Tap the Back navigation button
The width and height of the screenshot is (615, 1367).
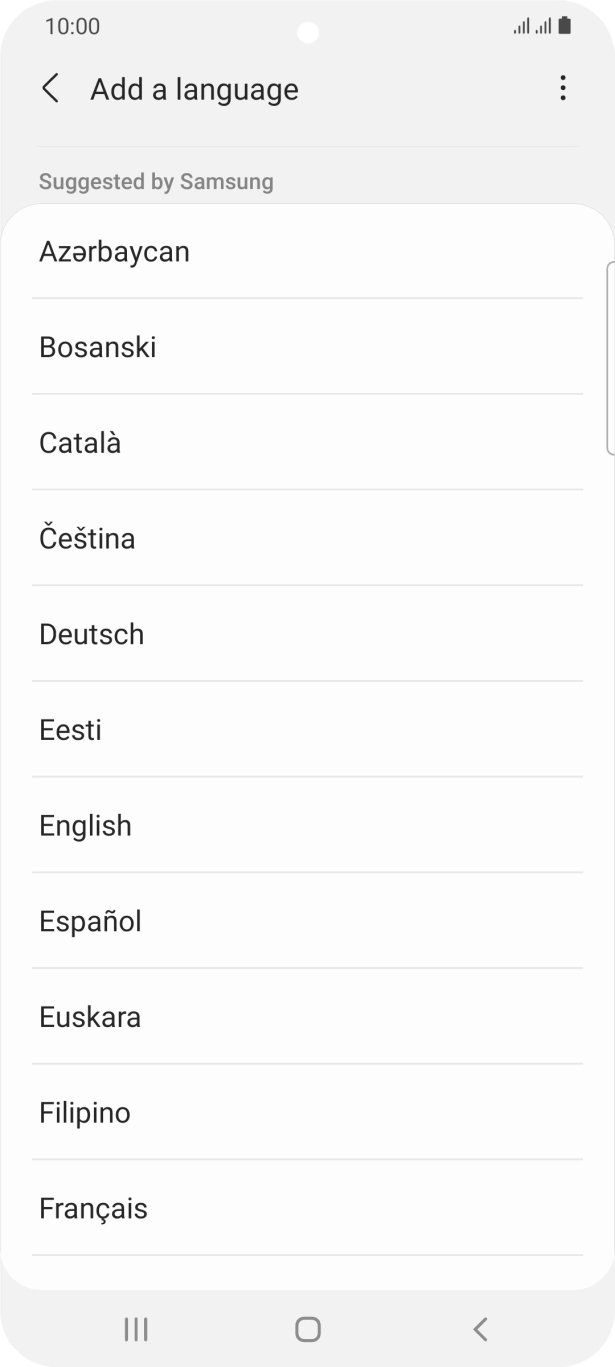point(480,1329)
